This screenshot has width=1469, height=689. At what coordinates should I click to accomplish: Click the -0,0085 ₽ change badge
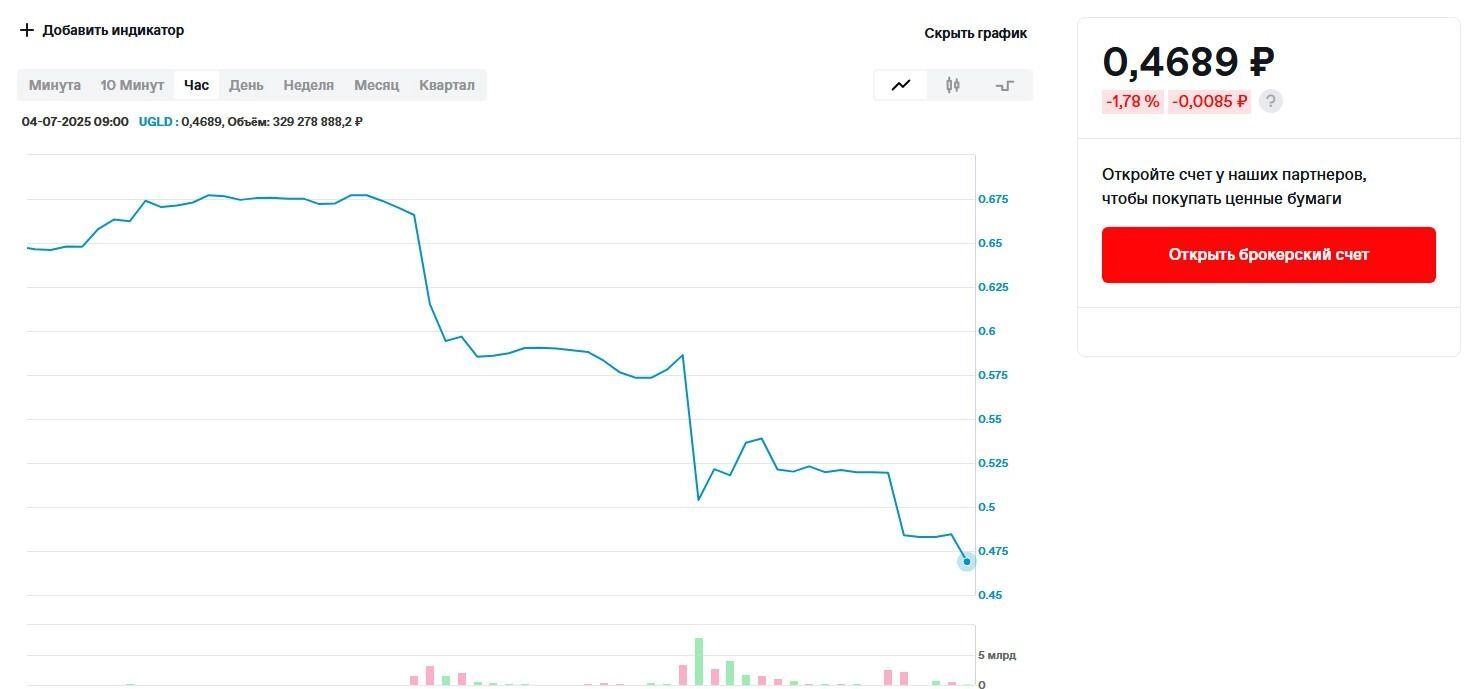click(1209, 101)
